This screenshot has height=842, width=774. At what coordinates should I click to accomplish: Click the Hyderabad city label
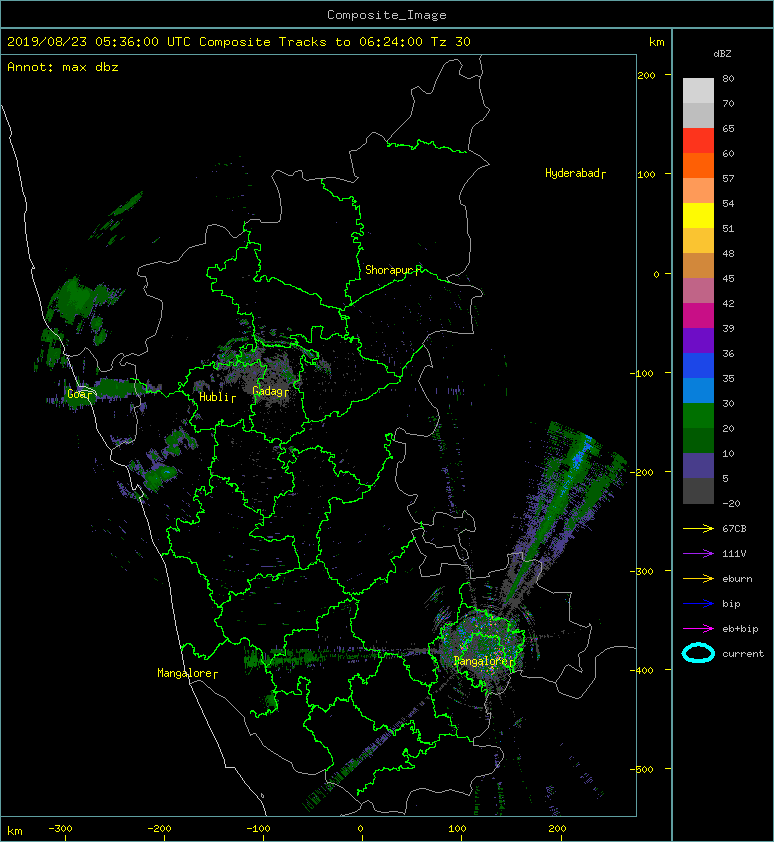point(575,173)
